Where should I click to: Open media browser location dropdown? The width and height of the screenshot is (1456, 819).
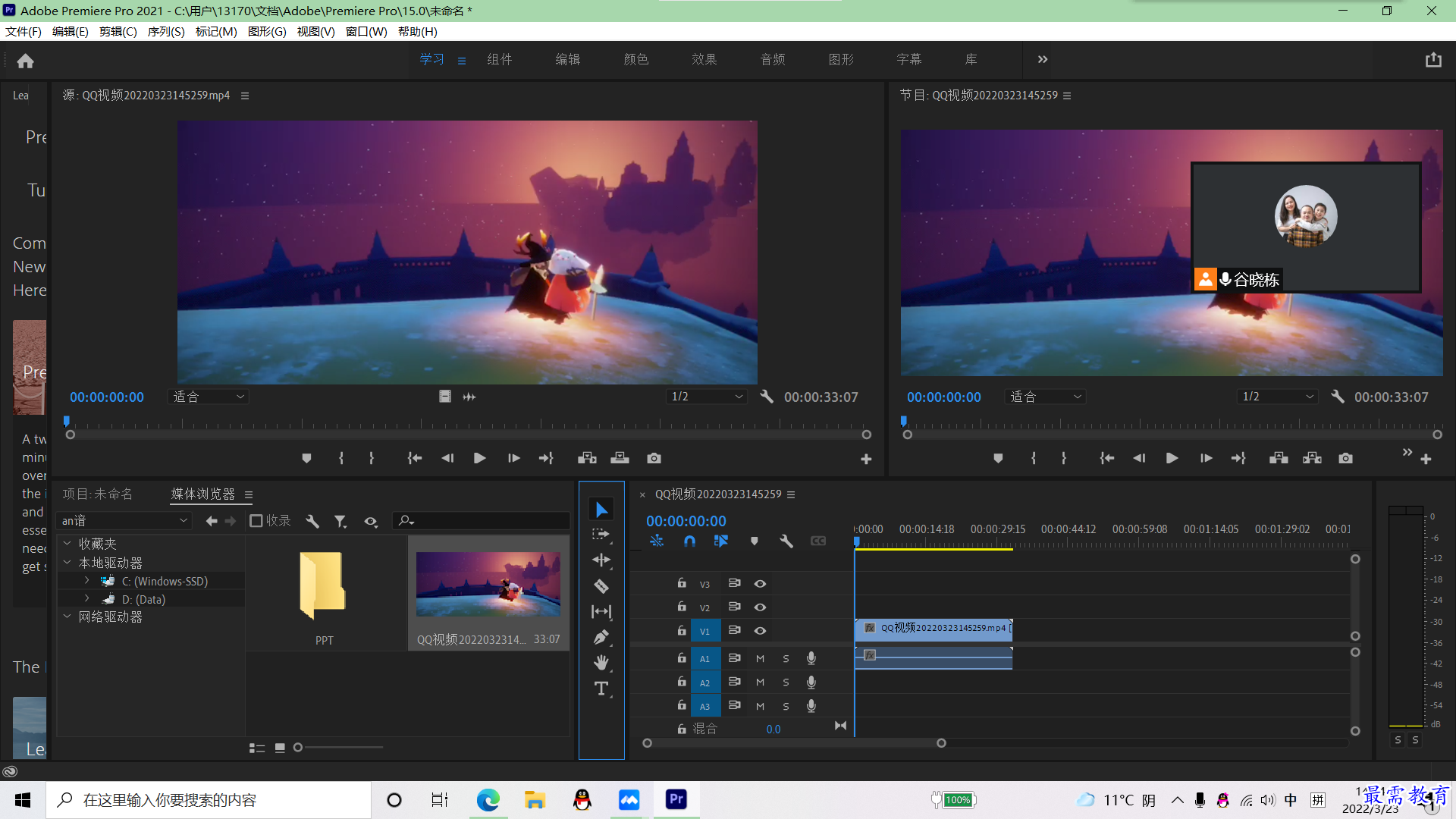pos(124,521)
